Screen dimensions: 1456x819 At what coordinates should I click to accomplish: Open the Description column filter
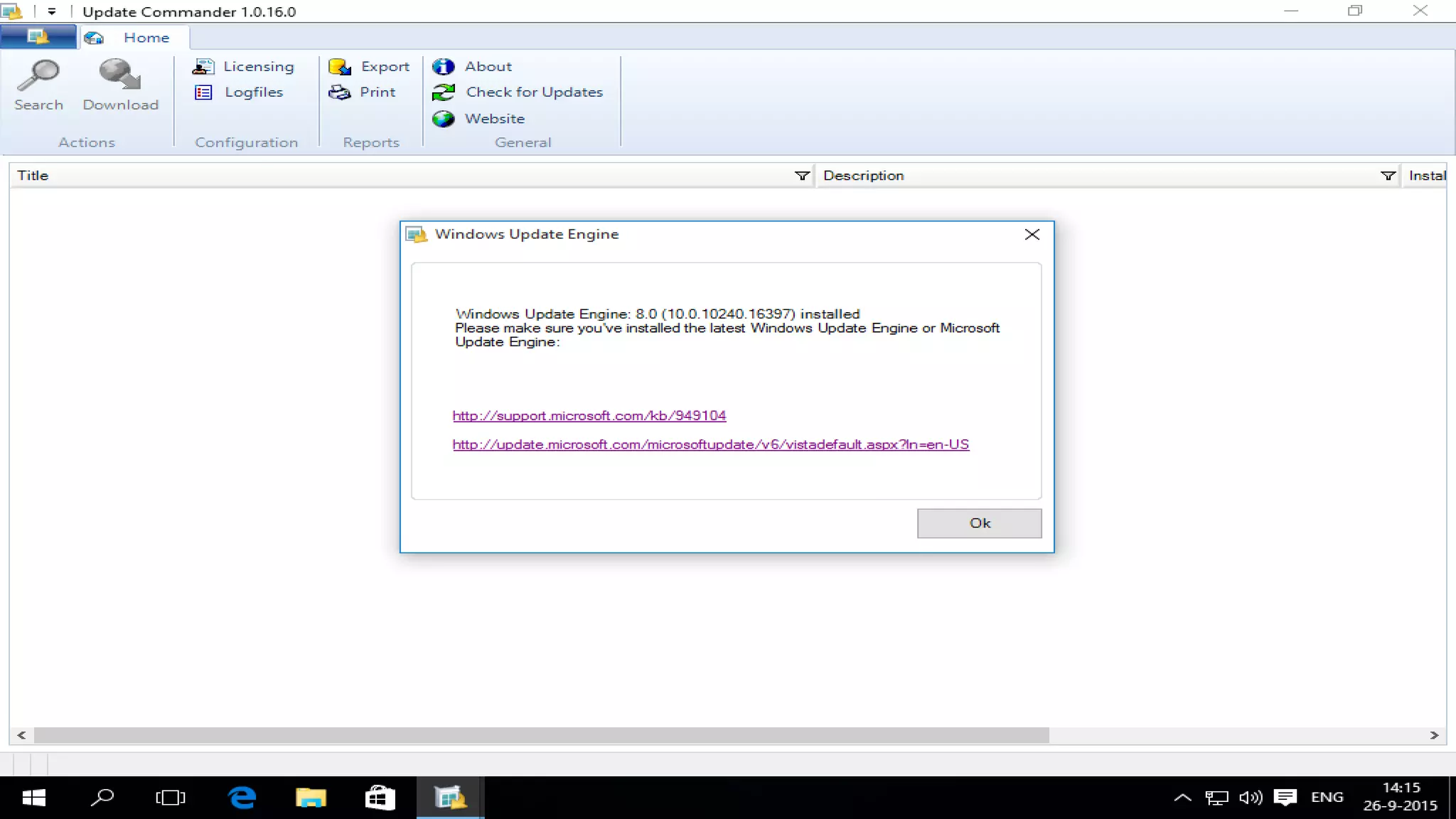coord(1388,176)
